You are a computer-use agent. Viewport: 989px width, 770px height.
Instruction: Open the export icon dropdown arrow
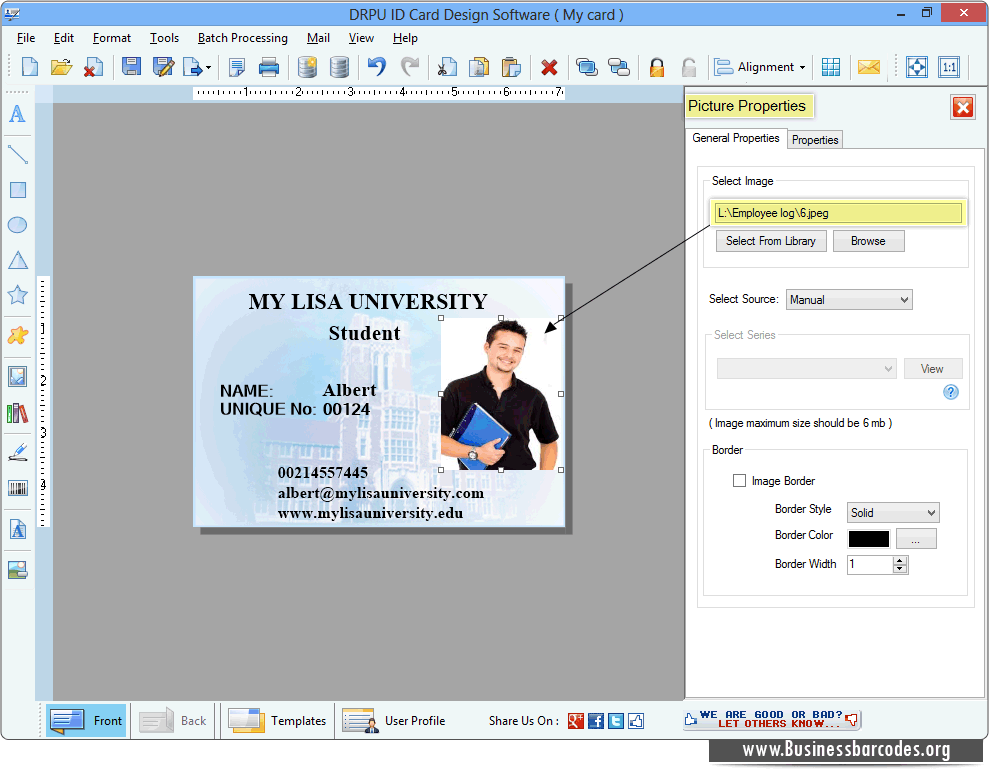(208, 67)
